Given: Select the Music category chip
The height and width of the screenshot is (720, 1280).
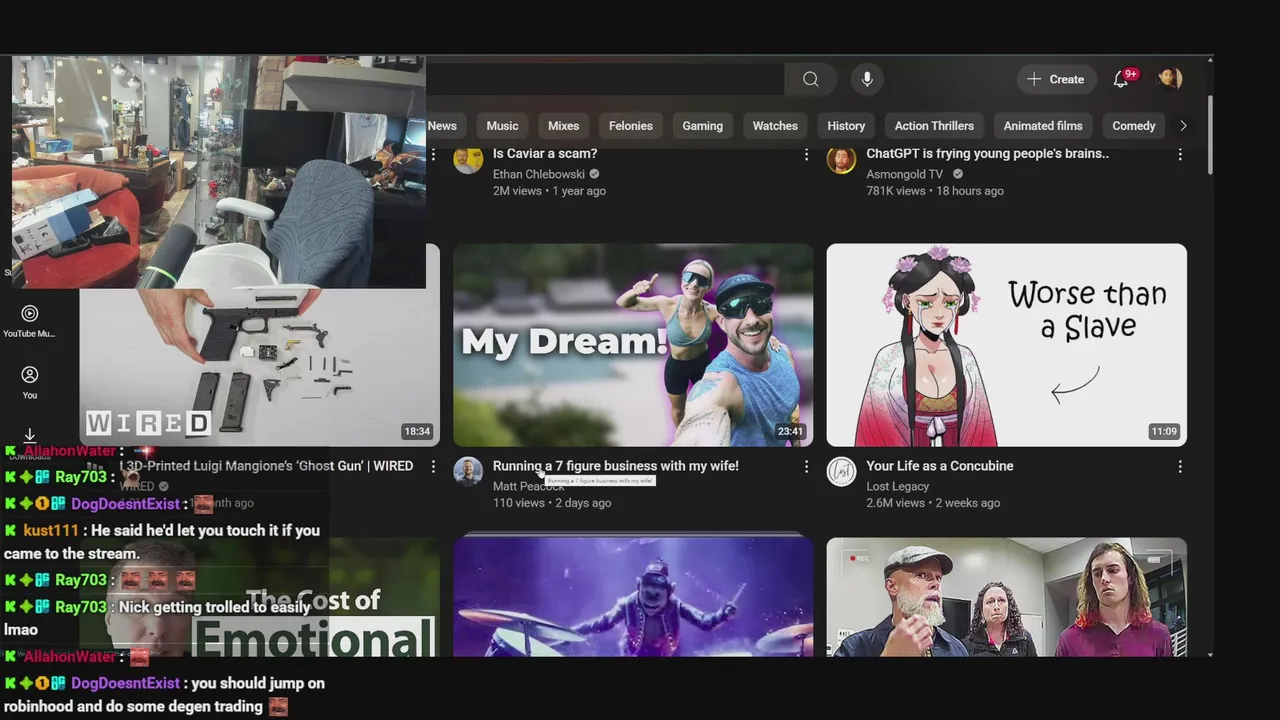Looking at the screenshot, I should [502, 126].
